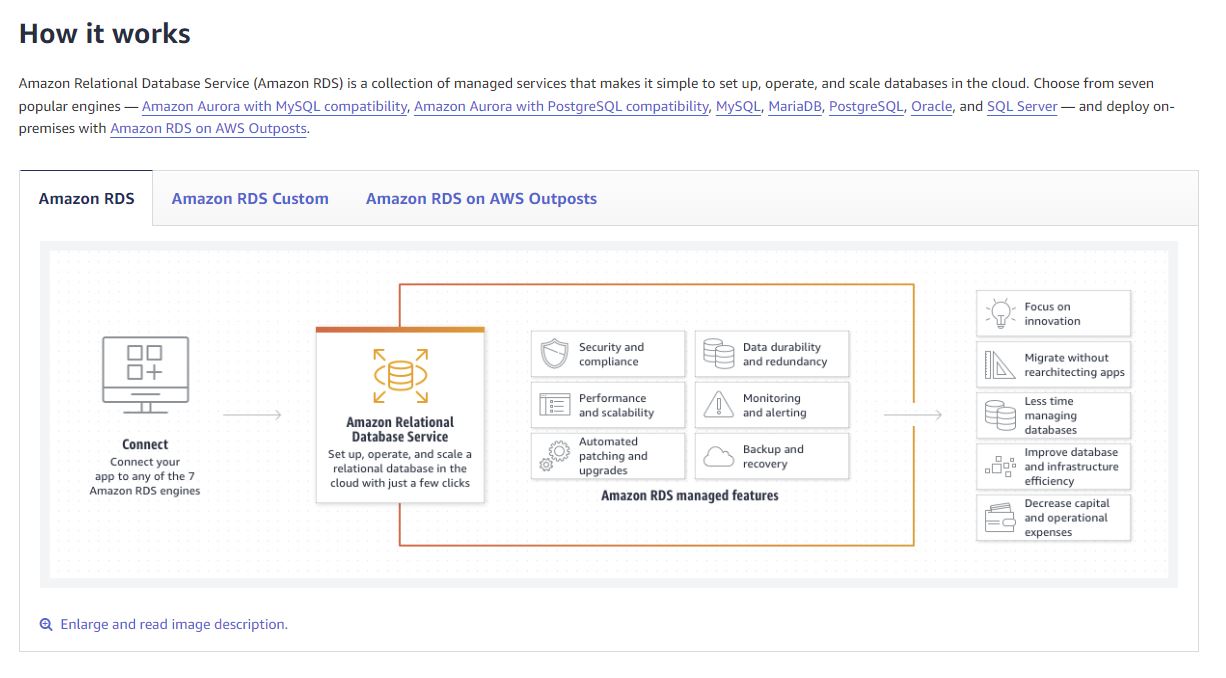Click the Amazon RDS database service icon

click(x=400, y=376)
